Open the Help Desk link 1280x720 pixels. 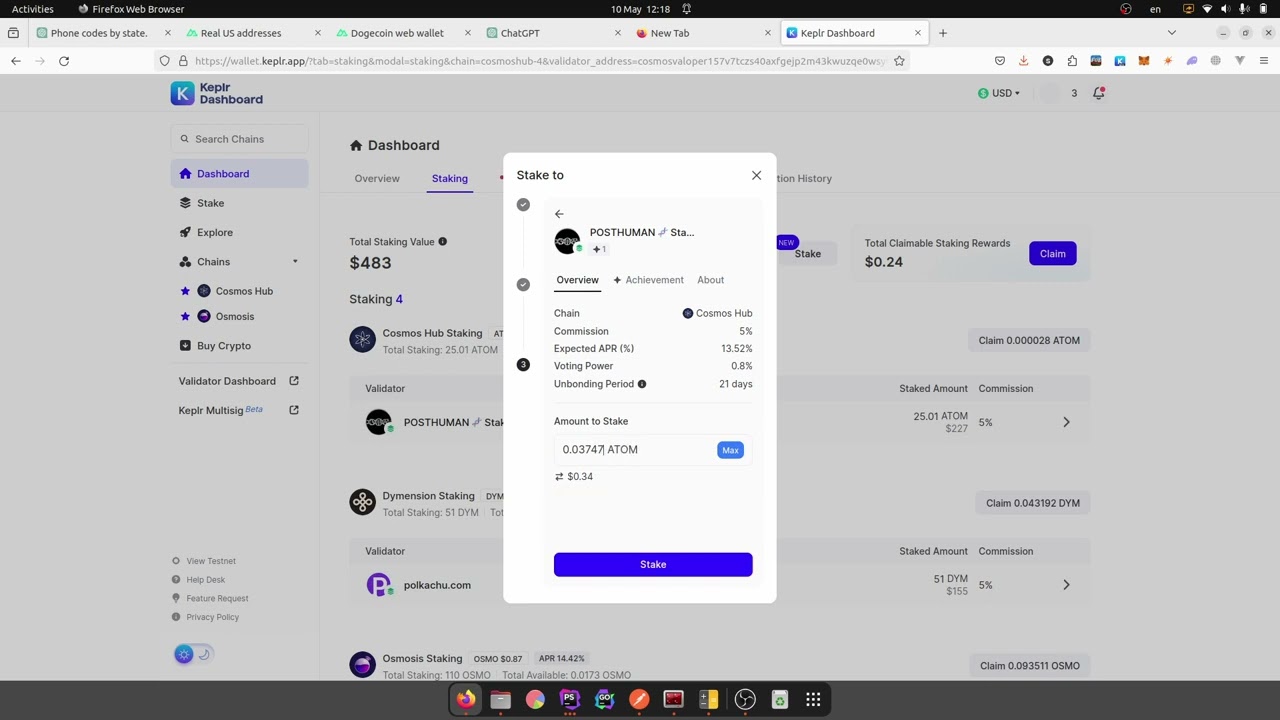pos(198,580)
